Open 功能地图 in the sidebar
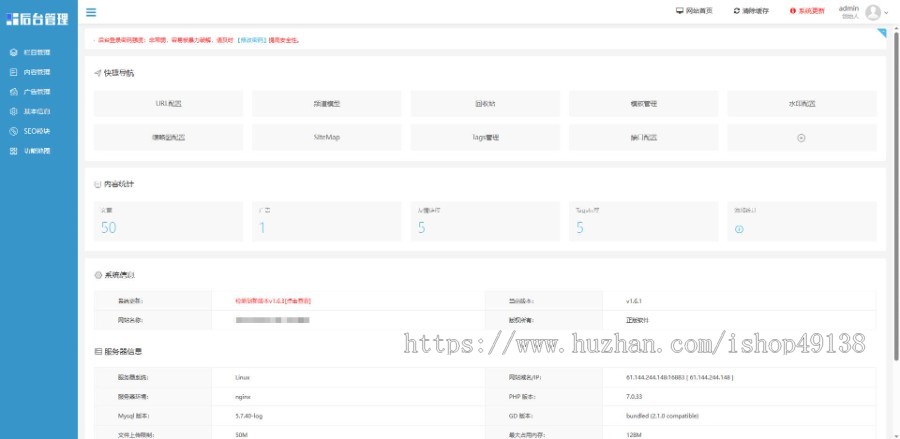 pyautogui.click(x=38, y=151)
